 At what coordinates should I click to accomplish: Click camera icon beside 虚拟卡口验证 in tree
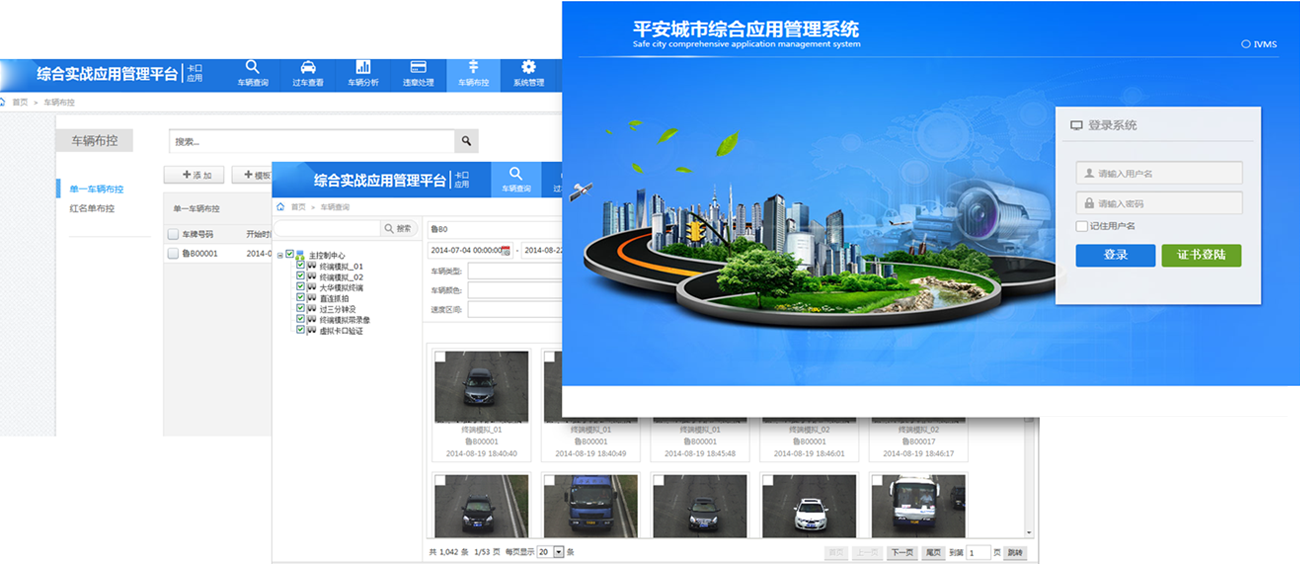pyautogui.click(x=312, y=331)
